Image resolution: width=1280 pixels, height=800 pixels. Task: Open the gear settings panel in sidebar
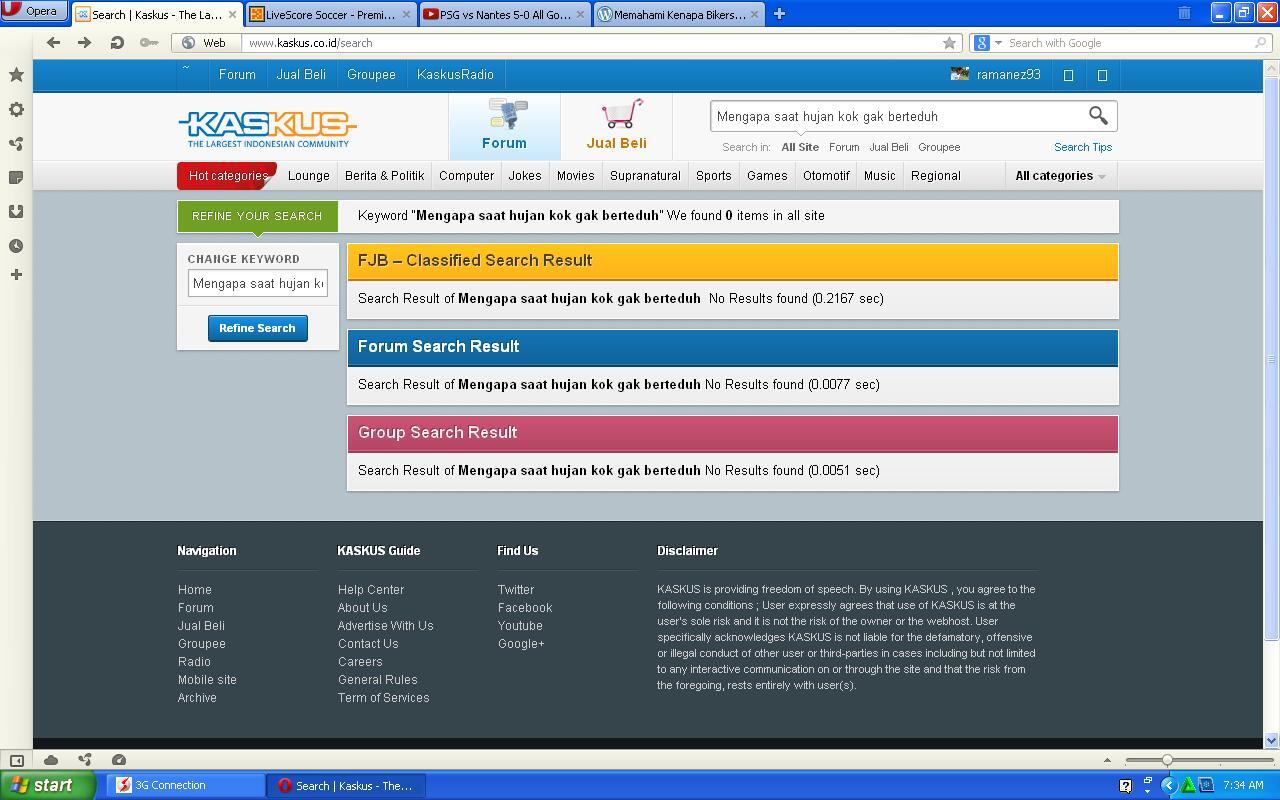point(16,110)
